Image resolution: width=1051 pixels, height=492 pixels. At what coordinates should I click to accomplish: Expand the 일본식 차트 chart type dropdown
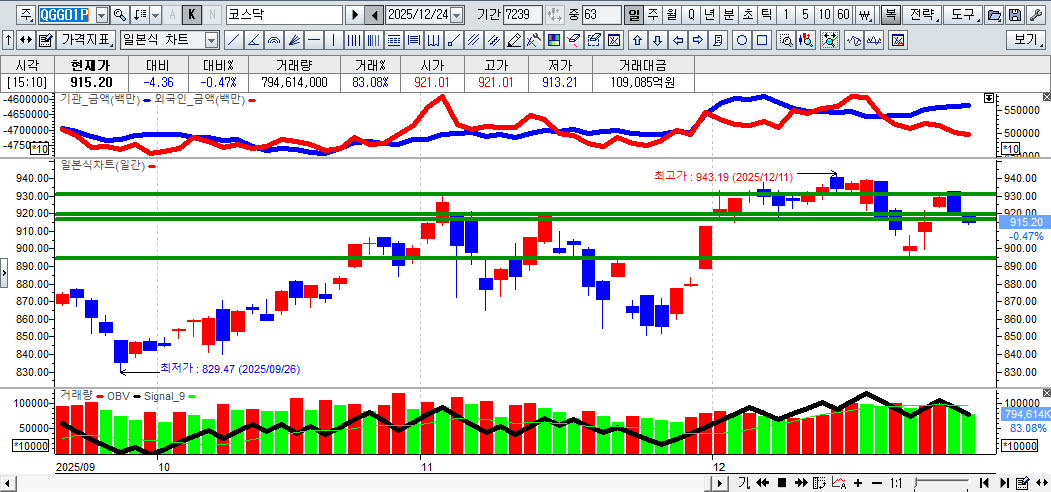click(211, 40)
